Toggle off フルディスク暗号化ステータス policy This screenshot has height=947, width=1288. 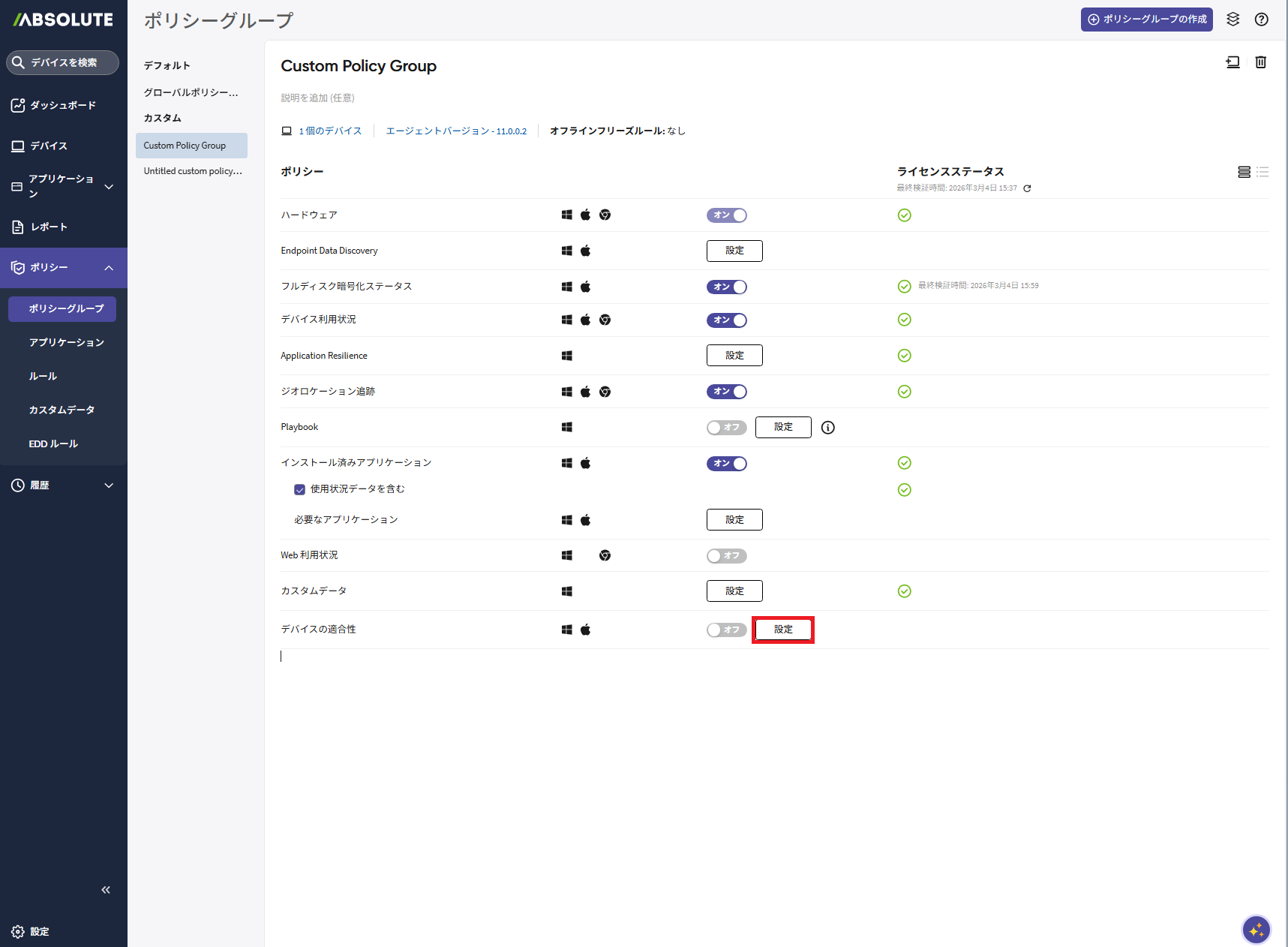point(726,287)
